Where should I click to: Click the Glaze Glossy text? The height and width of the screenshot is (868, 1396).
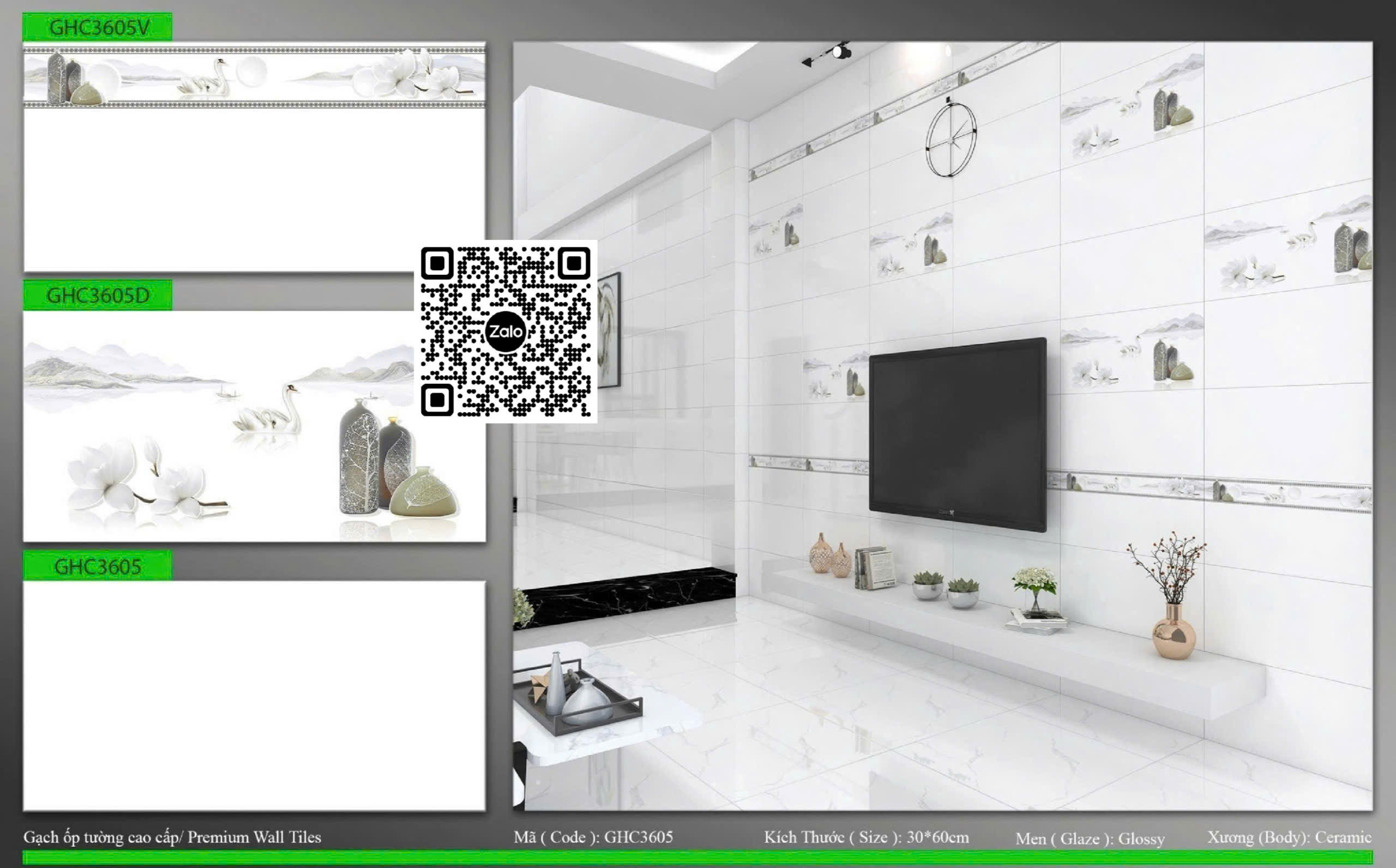coord(1090,839)
